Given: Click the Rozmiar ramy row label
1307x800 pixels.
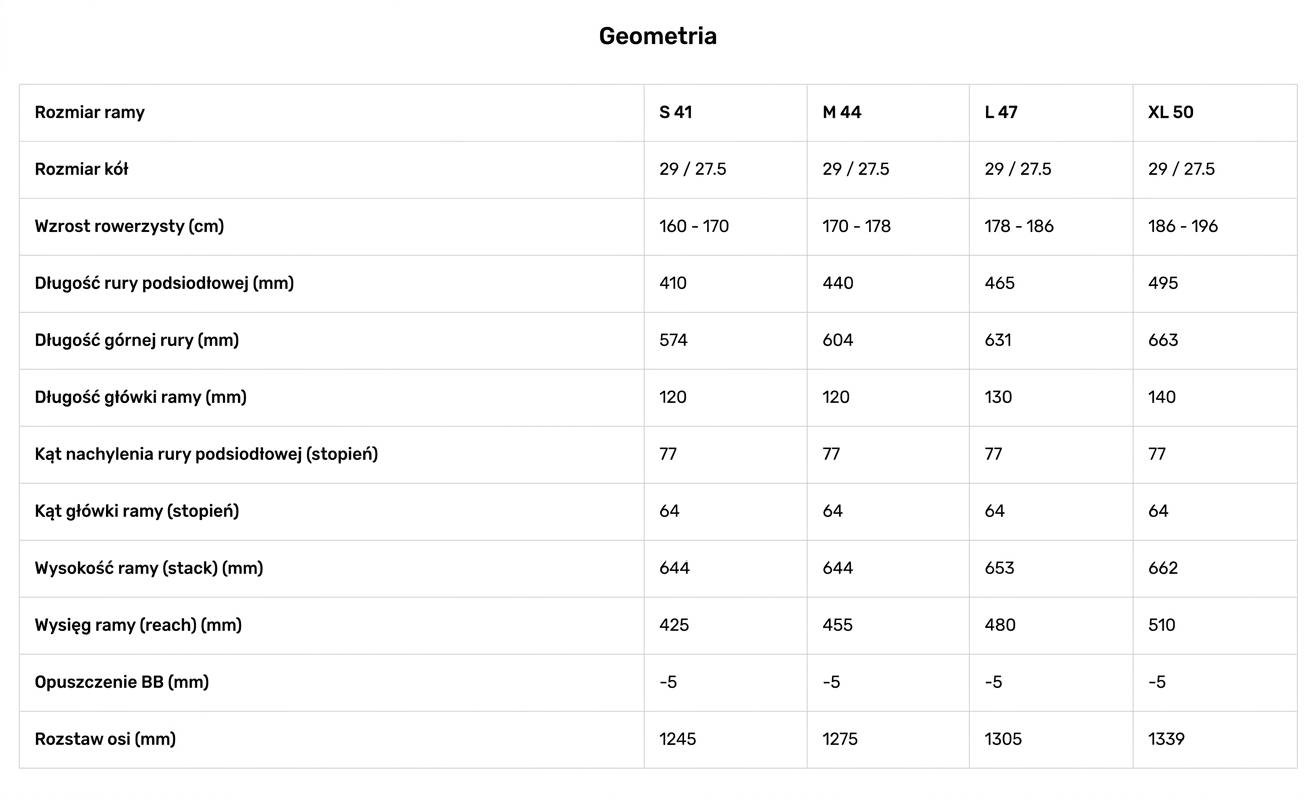Looking at the screenshot, I should click(89, 112).
